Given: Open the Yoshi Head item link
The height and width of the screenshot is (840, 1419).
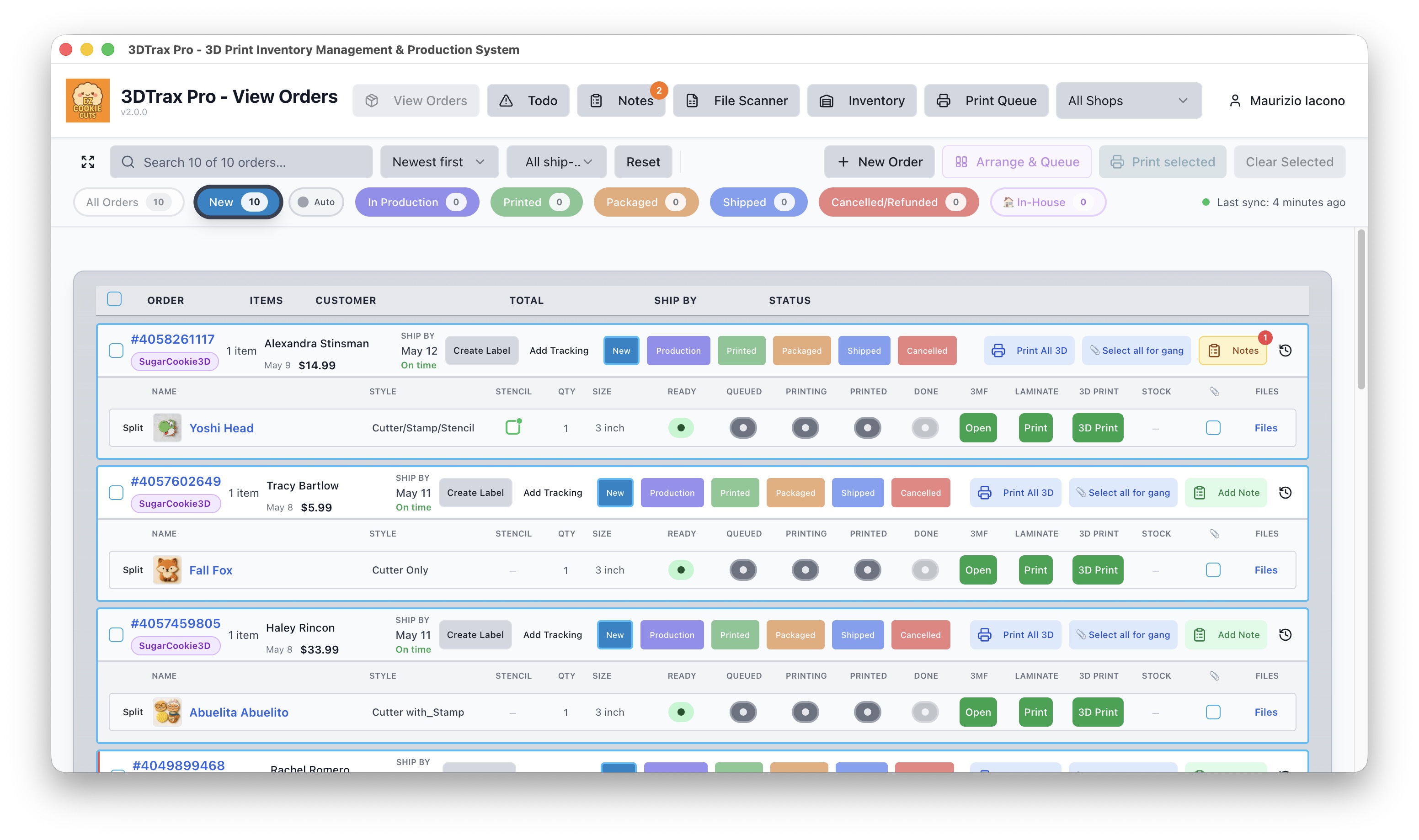Looking at the screenshot, I should 221,428.
